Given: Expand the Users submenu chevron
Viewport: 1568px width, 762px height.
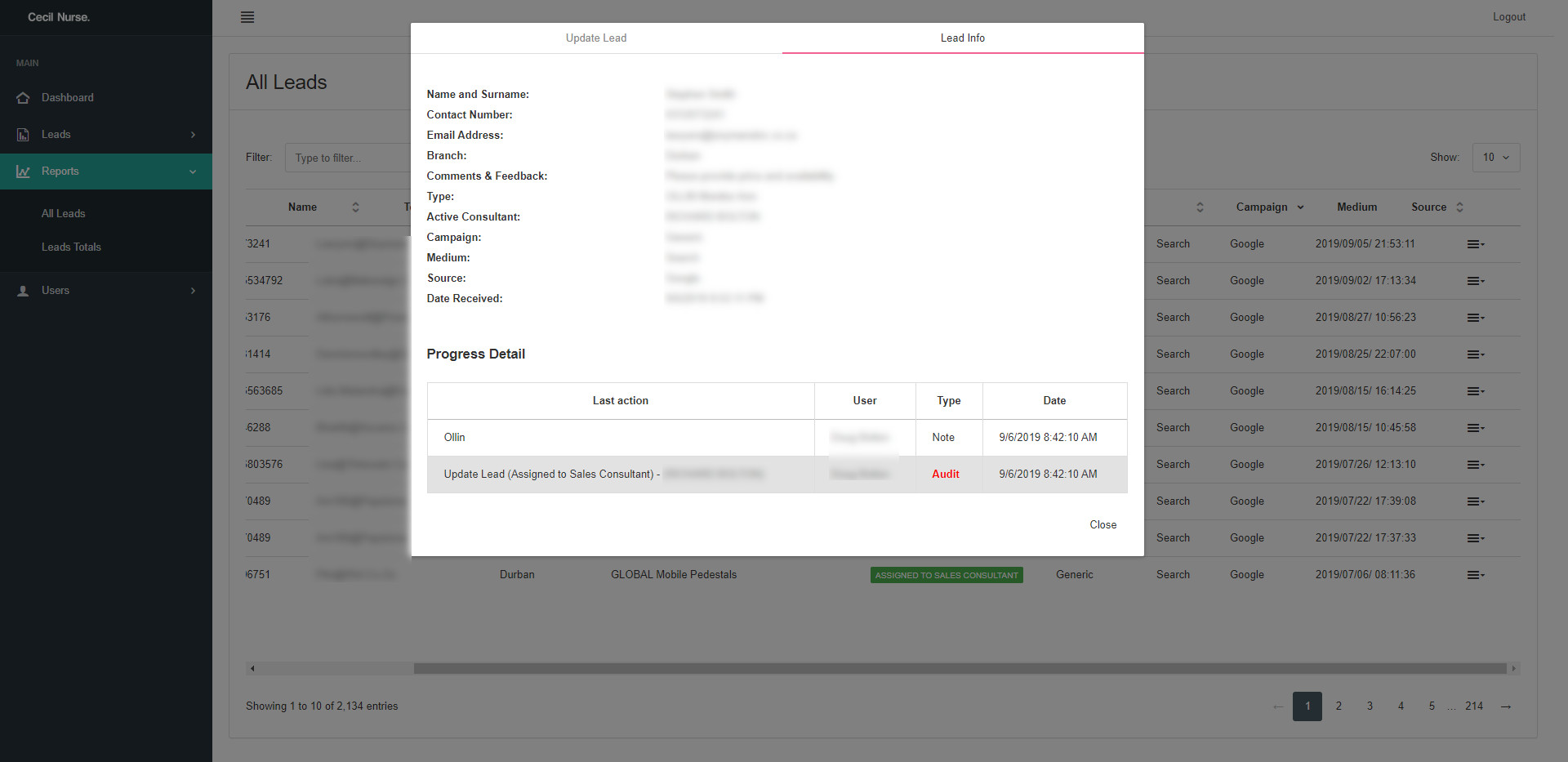Looking at the screenshot, I should point(193,291).
